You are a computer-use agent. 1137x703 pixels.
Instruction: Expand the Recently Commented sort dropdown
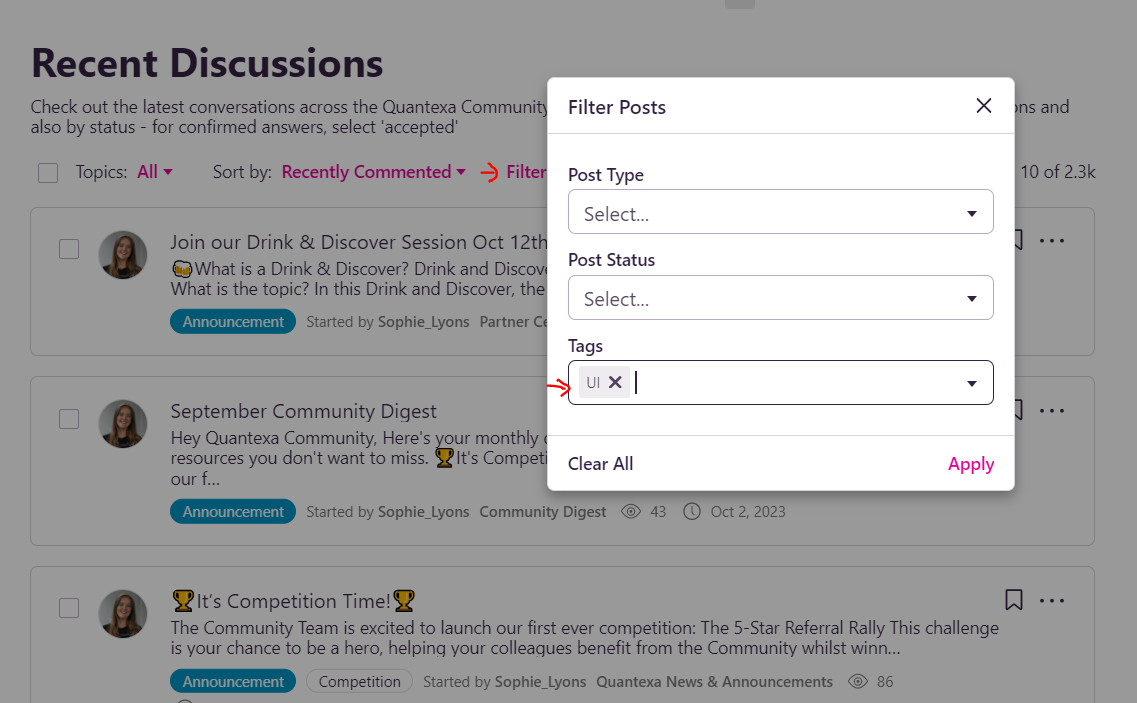point(373,172)
